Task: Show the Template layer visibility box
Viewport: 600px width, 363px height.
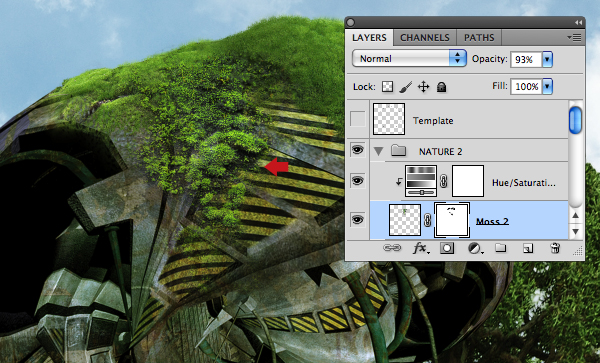Action: [358, 119]
